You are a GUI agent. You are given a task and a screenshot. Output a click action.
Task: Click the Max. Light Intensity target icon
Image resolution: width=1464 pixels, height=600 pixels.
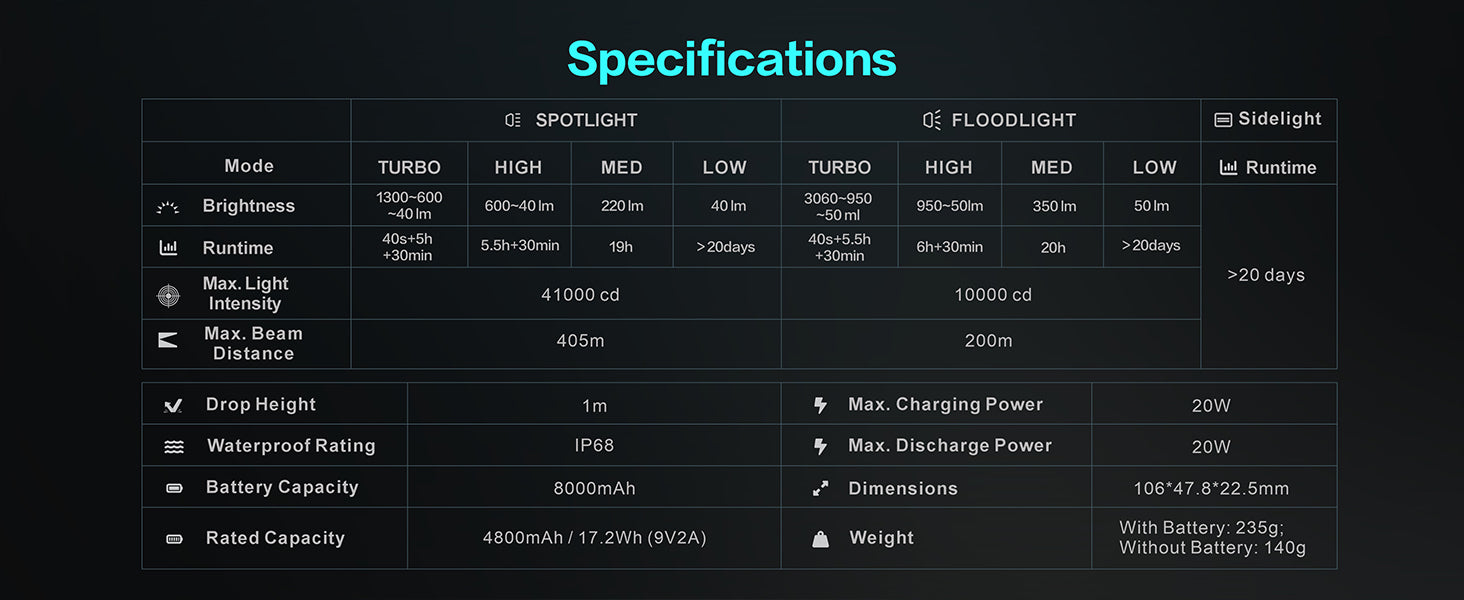[x=168, y=295]
